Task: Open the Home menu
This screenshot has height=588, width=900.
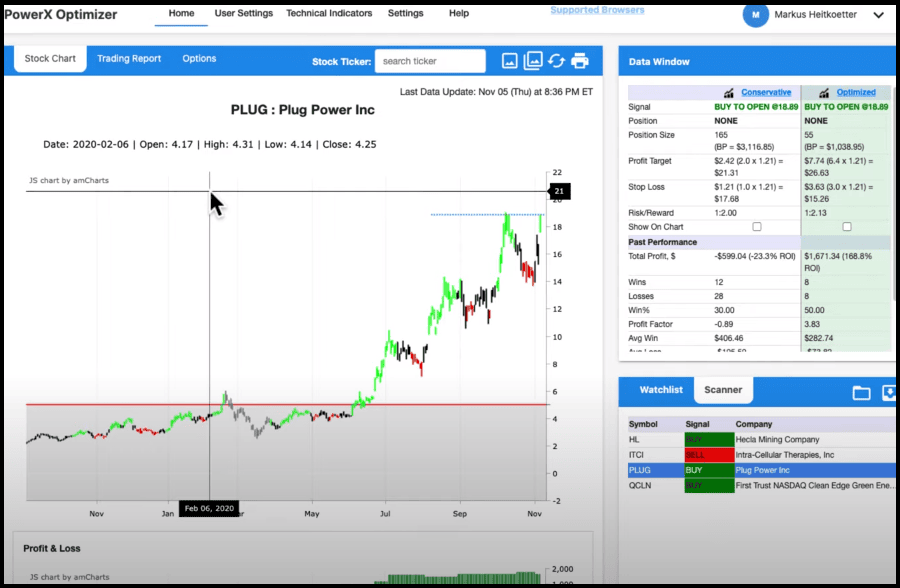Action: coord(181,13)
